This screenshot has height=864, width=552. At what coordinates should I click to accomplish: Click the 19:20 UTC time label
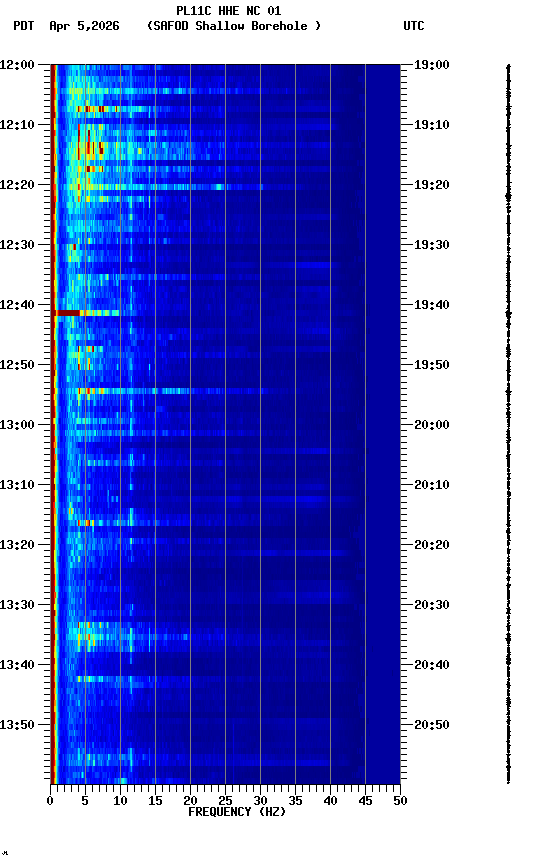tap(432, 185)
